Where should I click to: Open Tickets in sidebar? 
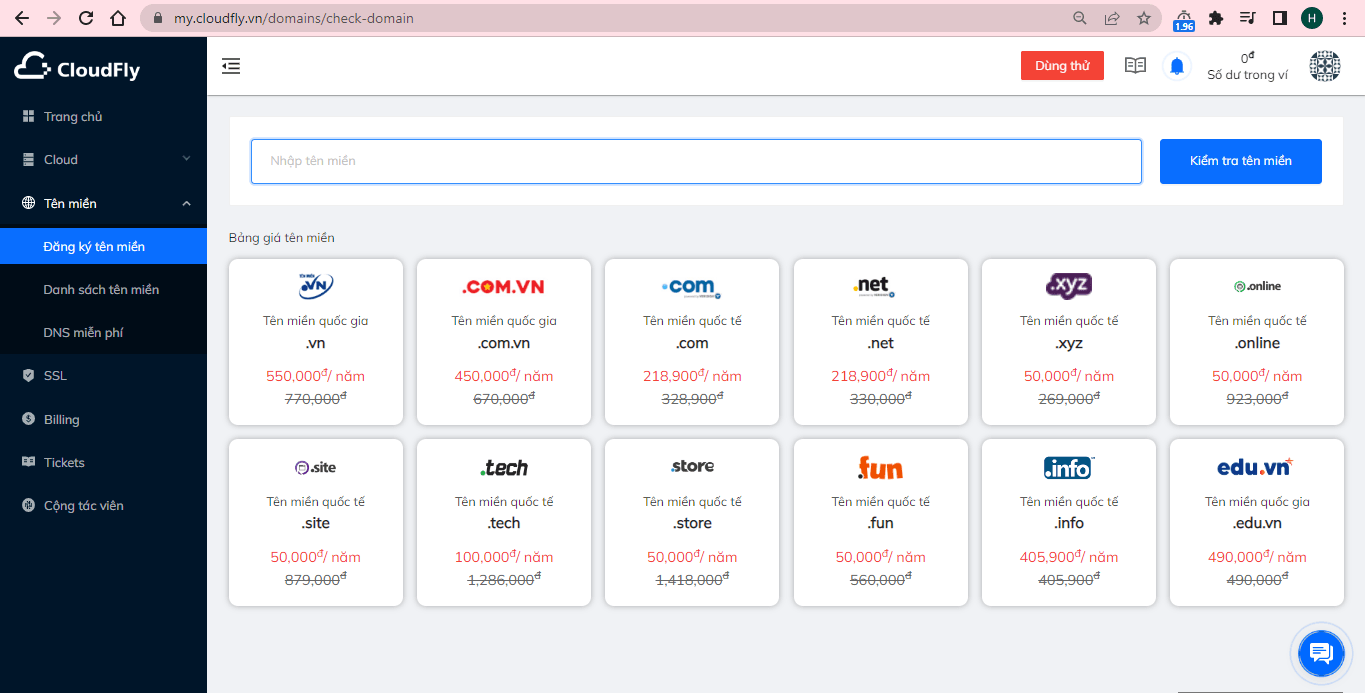coord(103,463)
